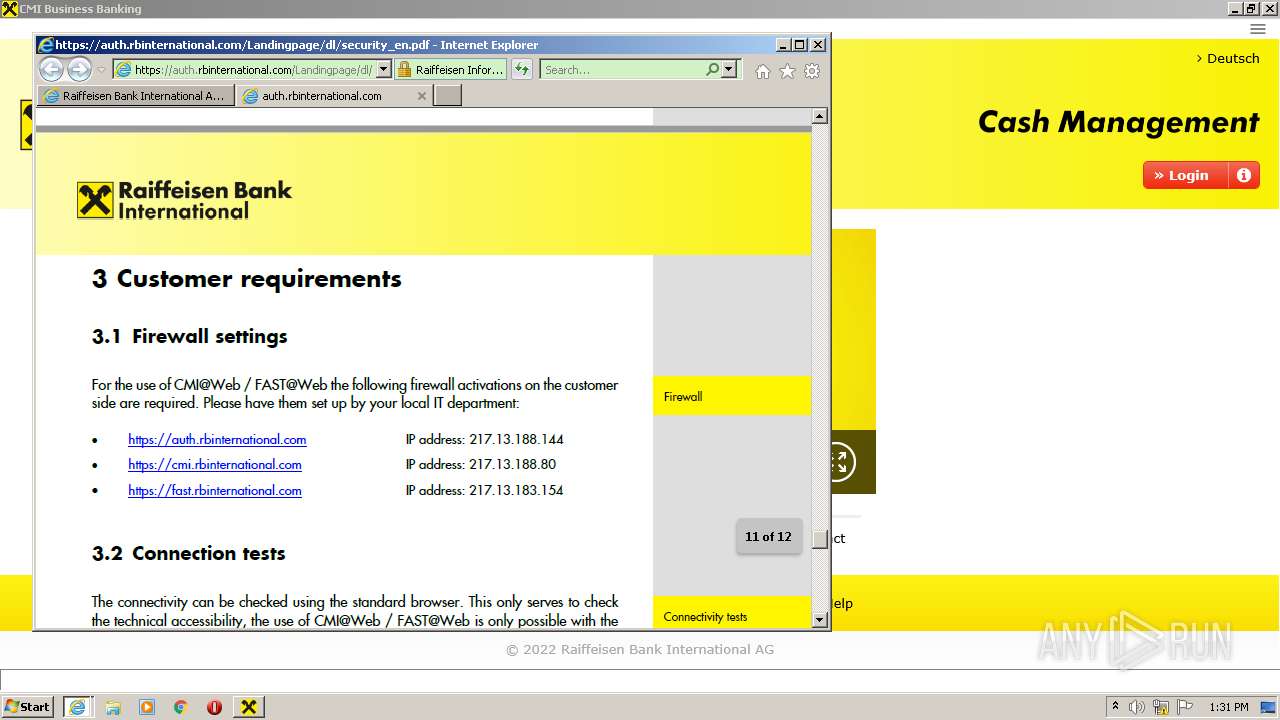Image resolution: width=1280 pixels, height=720 pixels.
Task: Go back with the IE Back arrow
Action: click(51, 69)
